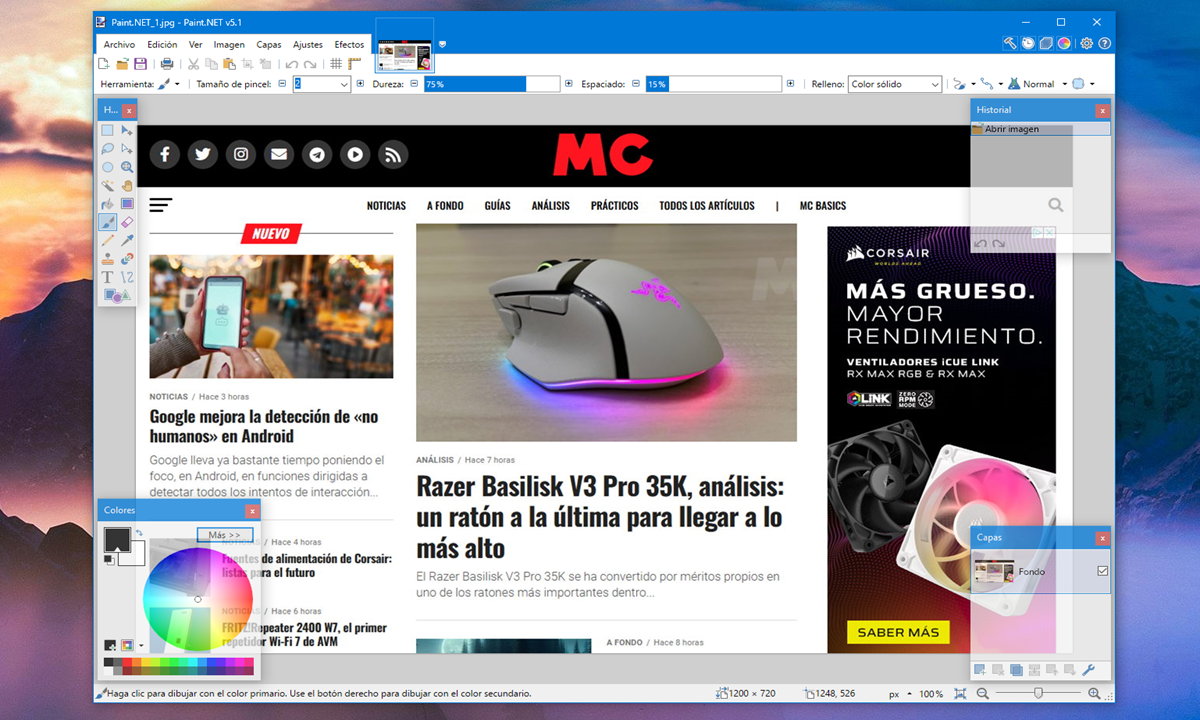Select the Lasso Select tool
The image size is (1200, 720).
point(108,149)
